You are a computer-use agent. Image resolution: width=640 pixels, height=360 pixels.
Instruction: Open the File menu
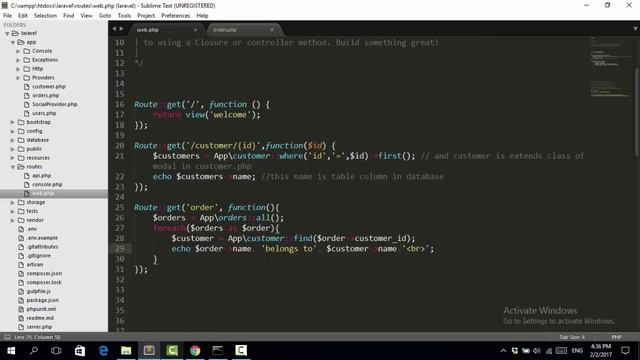click(x=7, y=16)
